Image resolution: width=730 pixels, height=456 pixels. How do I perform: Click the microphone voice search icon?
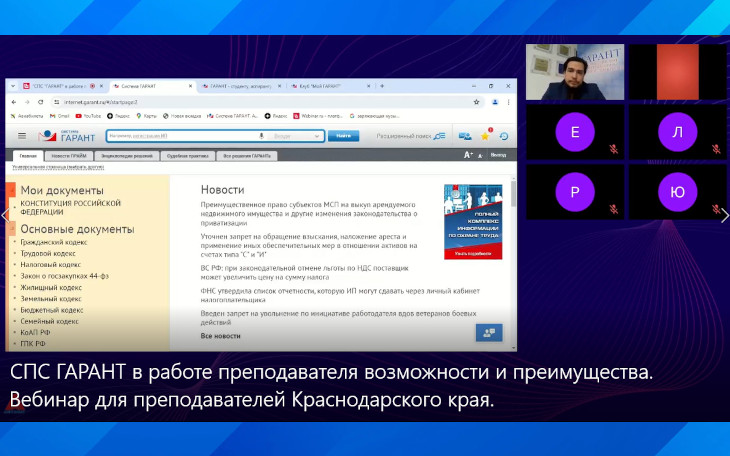pyautogui.click(x=262, y=136)
